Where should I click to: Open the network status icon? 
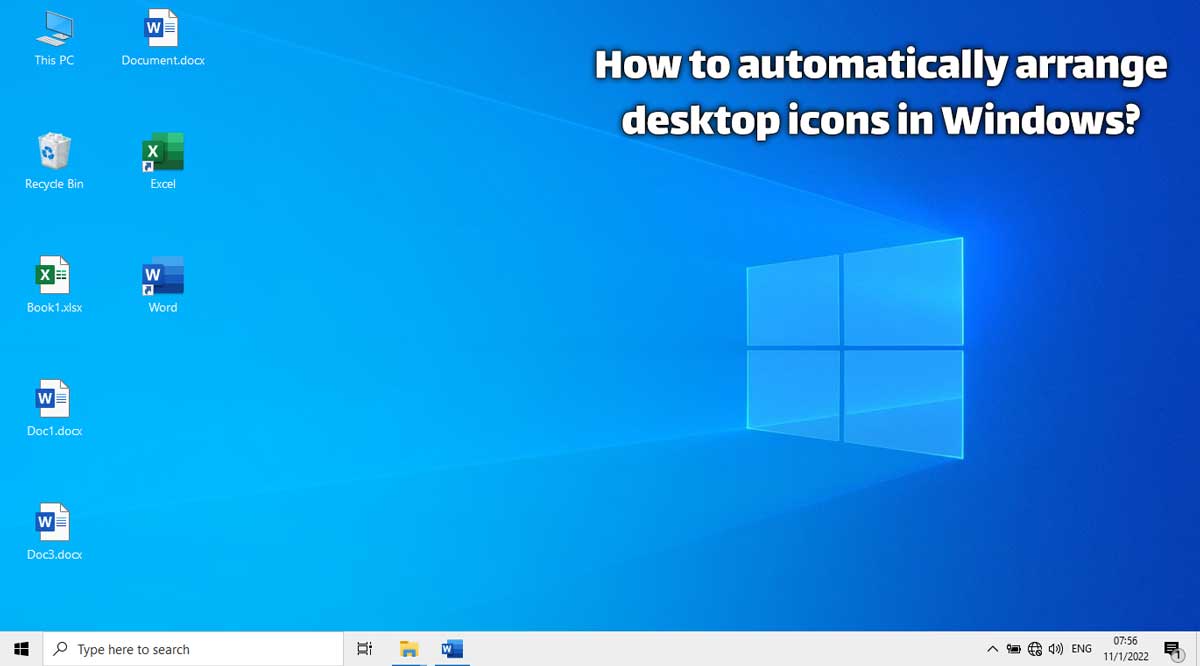click(x=1034, y=648)
